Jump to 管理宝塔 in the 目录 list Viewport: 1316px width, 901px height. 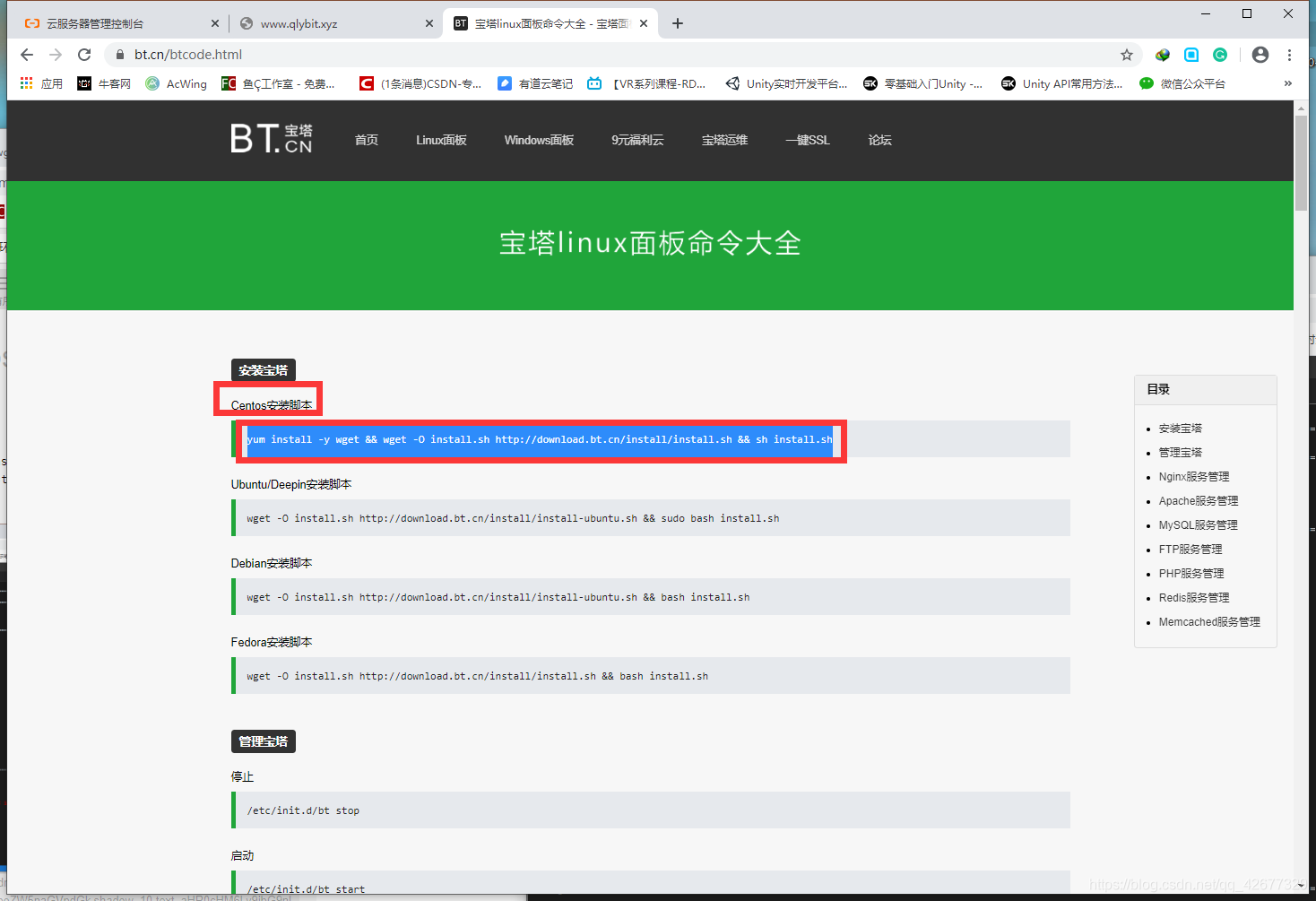1180,453
